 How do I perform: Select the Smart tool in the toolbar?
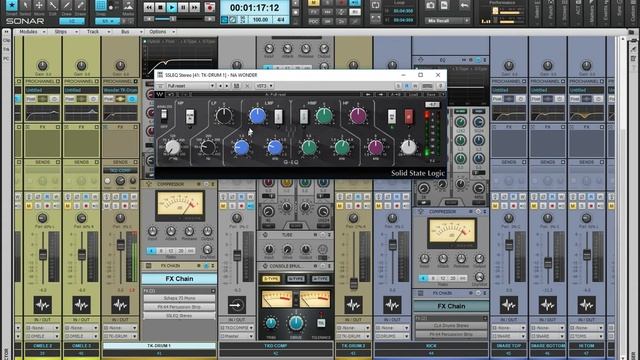pyautogui.click(x=11, y=6)
